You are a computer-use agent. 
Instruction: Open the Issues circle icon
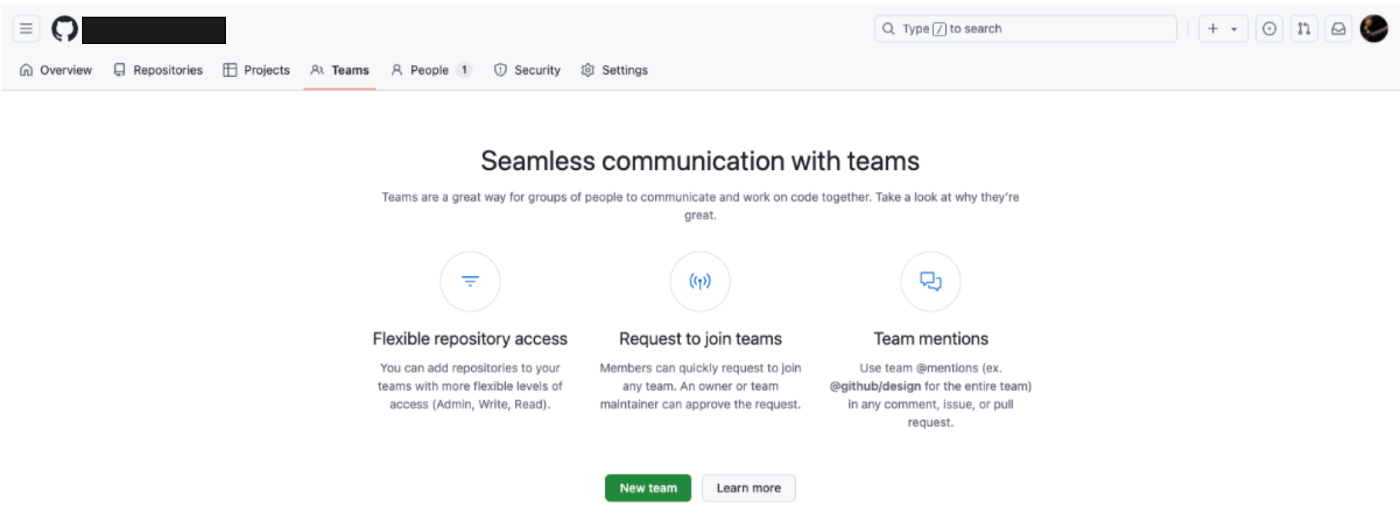pos(1270,29)
